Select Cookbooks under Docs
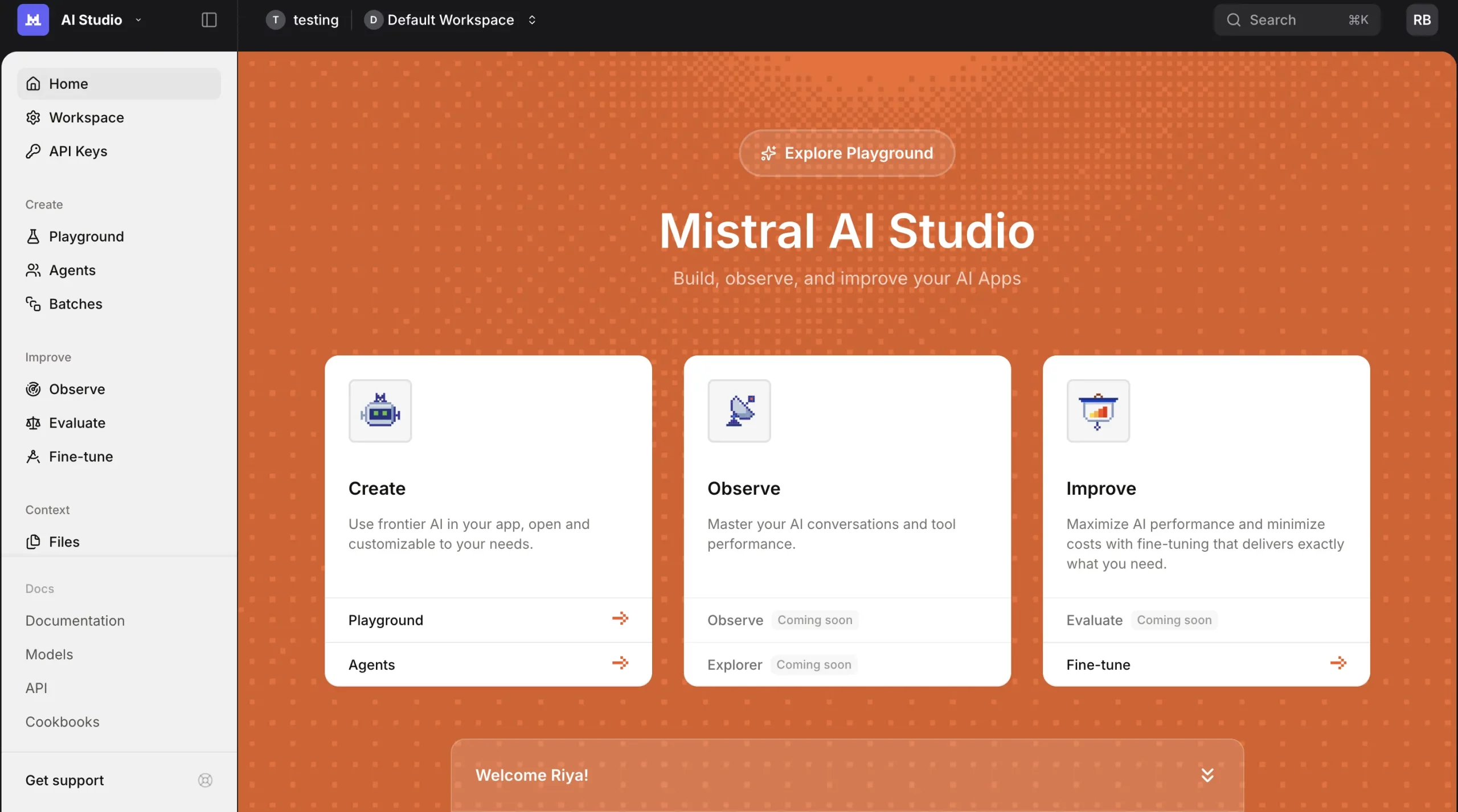 [x=63, y=721]
